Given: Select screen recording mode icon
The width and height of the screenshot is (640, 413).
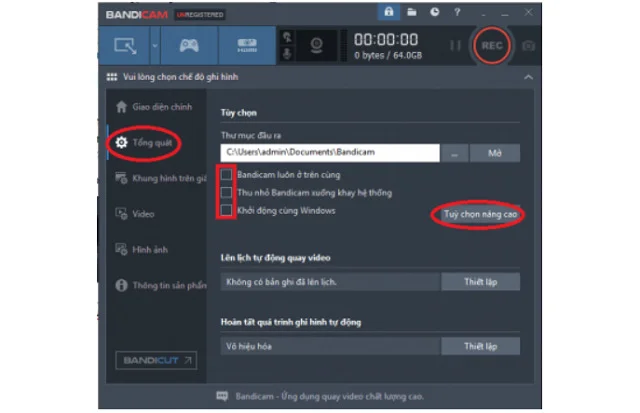Looking at the screenshot, I should coord(126,45).
